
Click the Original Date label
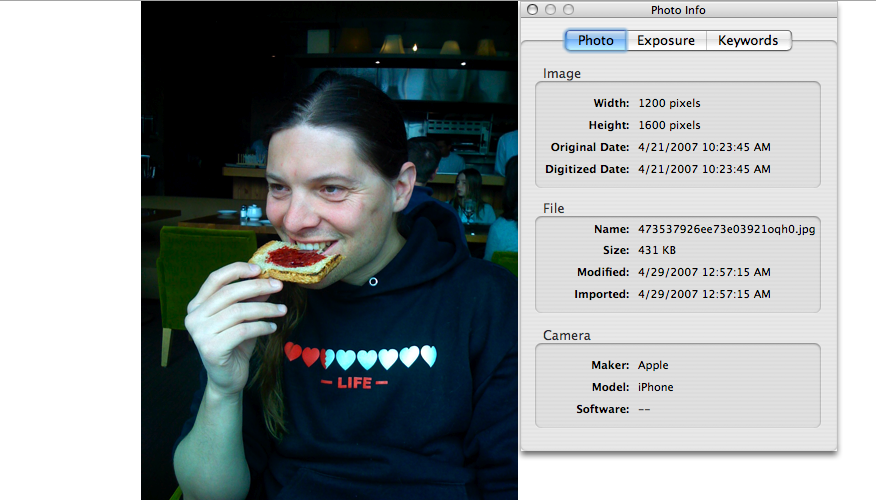pos(590,147)
